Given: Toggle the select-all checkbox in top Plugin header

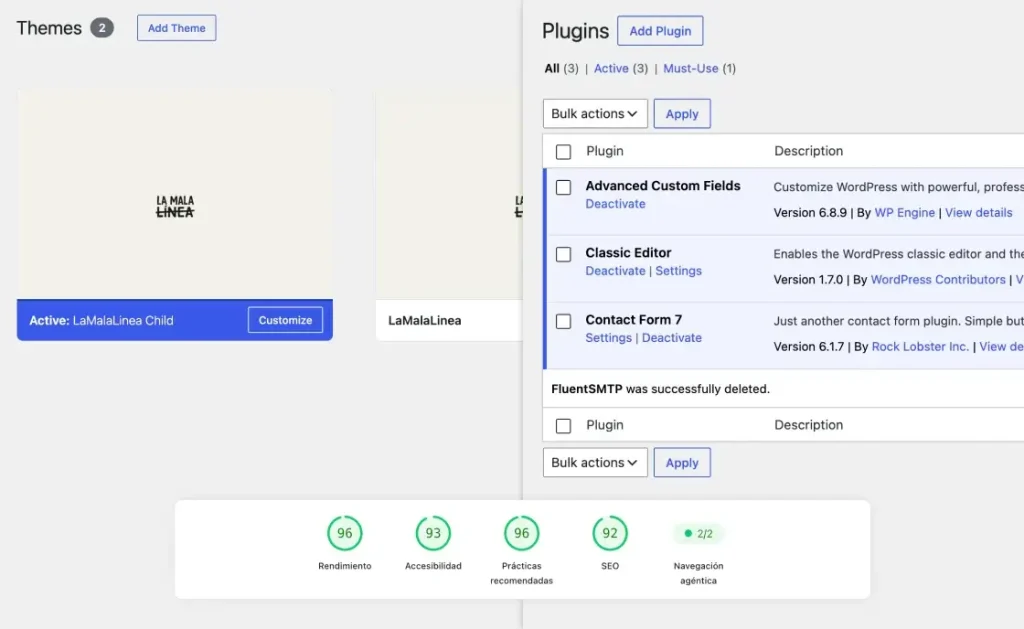Looking at the screenshot, I should click(x=563, y=152).
